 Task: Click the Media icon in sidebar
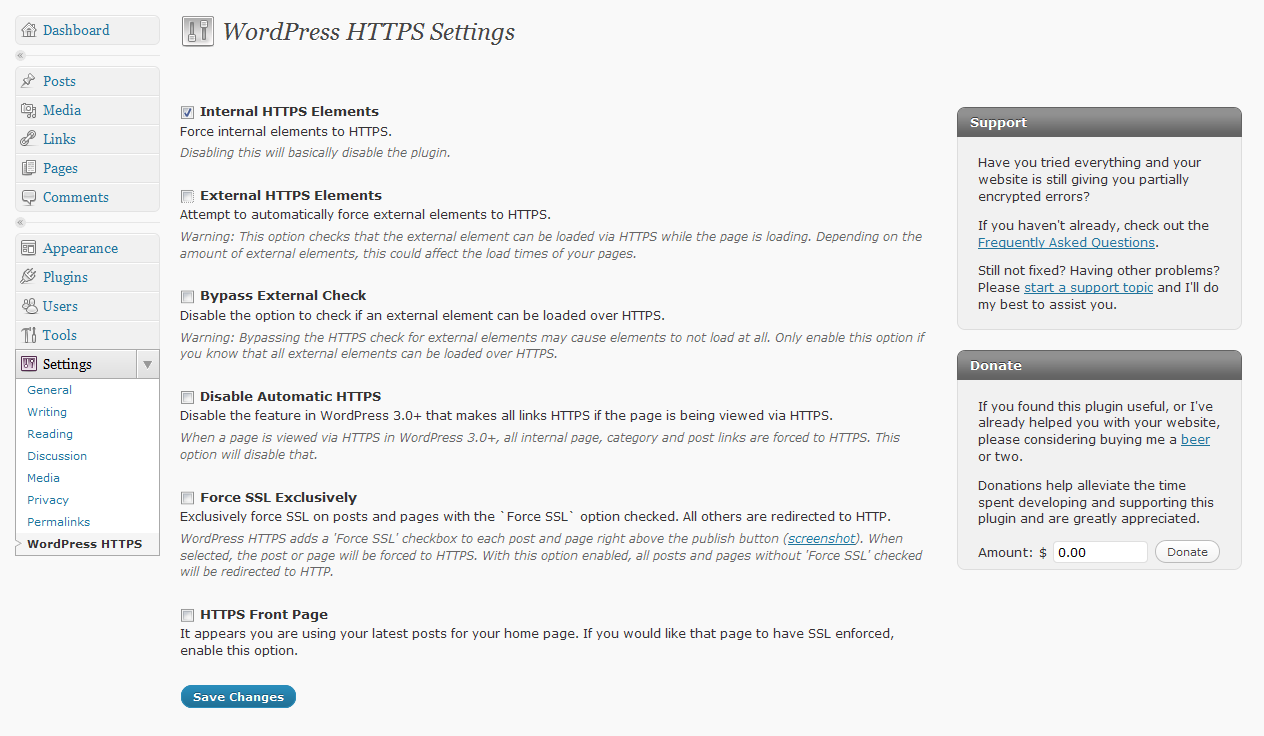29,110
